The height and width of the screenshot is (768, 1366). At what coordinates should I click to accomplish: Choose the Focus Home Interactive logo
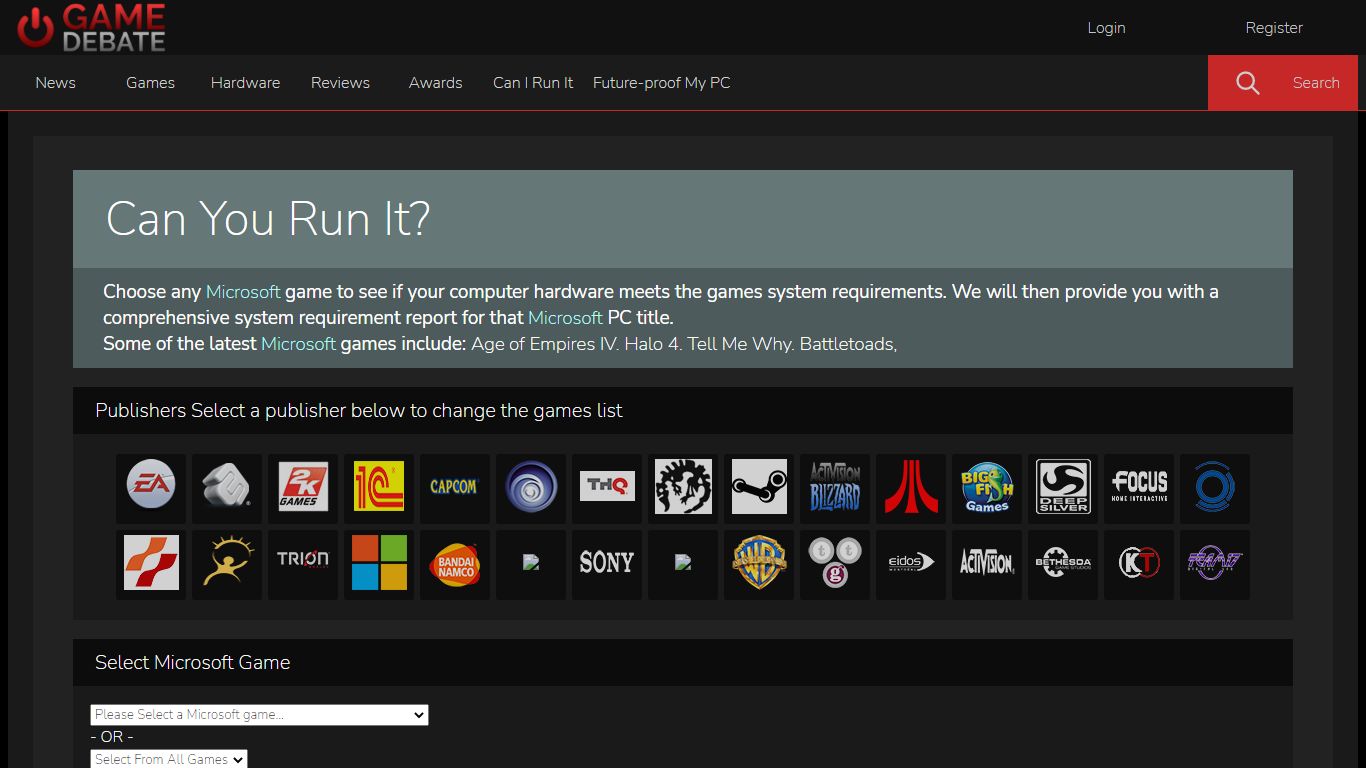tap(1139, 487)
